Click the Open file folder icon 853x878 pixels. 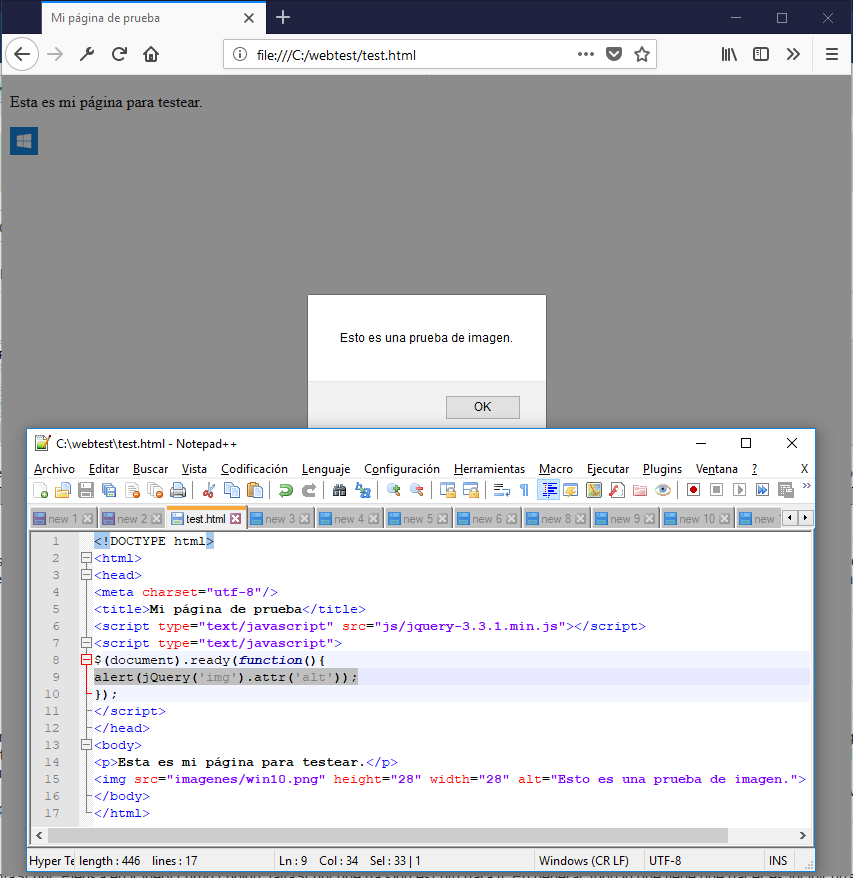point(63,491)
